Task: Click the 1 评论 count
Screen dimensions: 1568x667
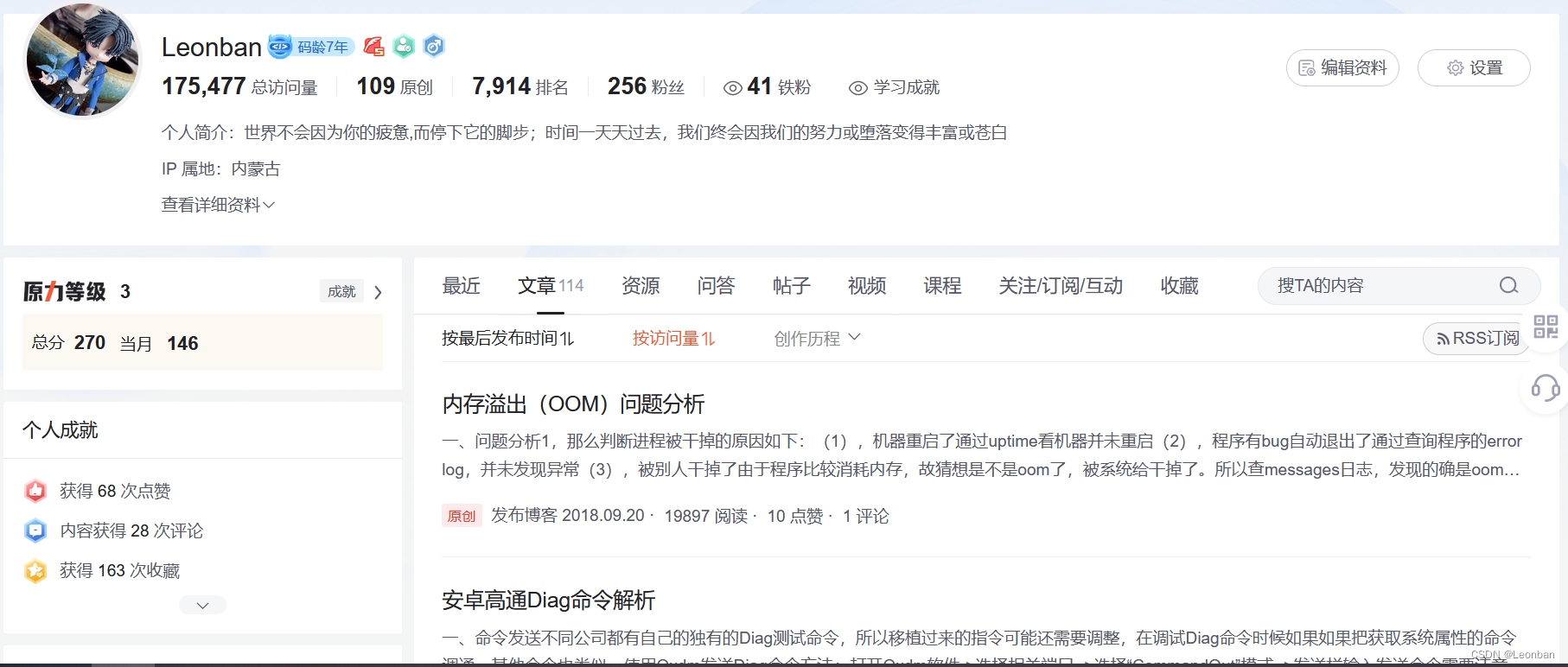Action: tap(865, 516)
